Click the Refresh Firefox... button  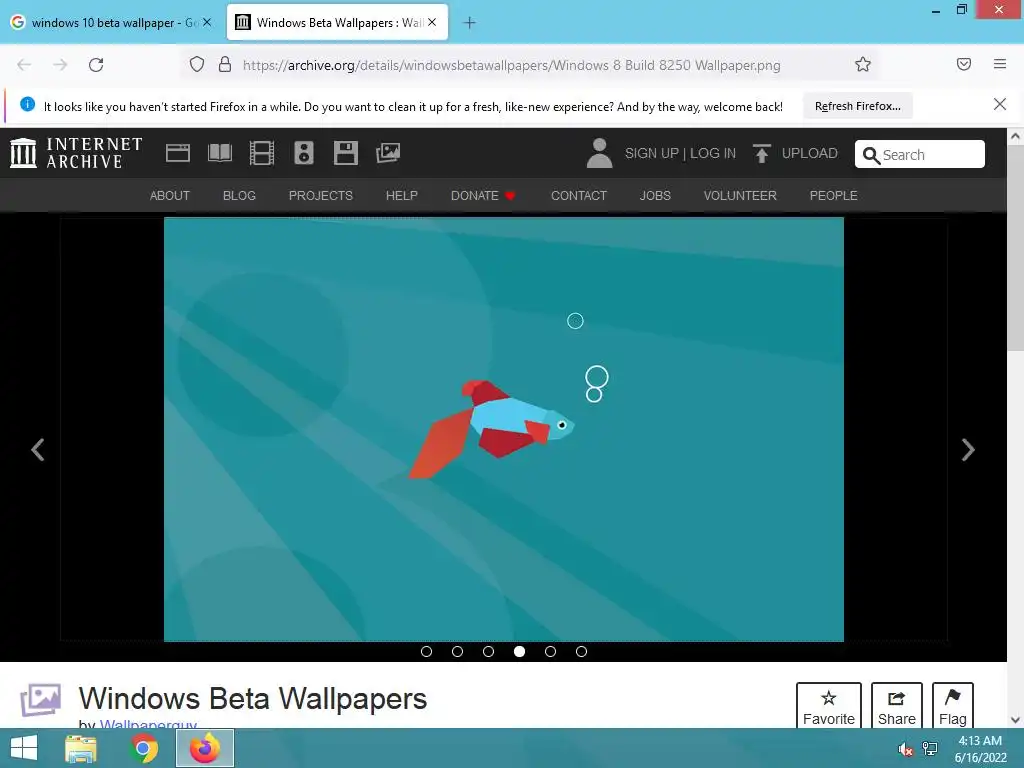coord(857,106)
